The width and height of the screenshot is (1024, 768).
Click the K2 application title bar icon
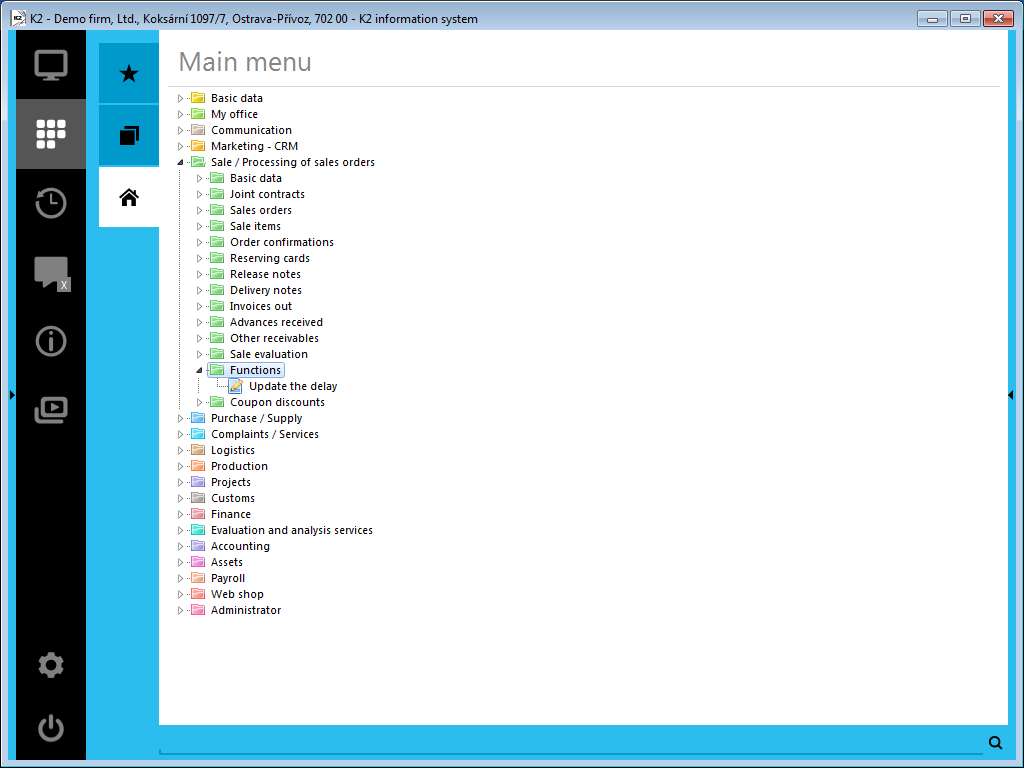(x=18, y=18)
